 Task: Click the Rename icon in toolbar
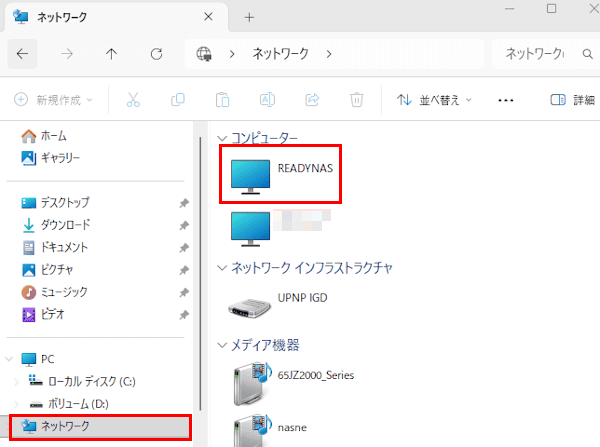267,100
